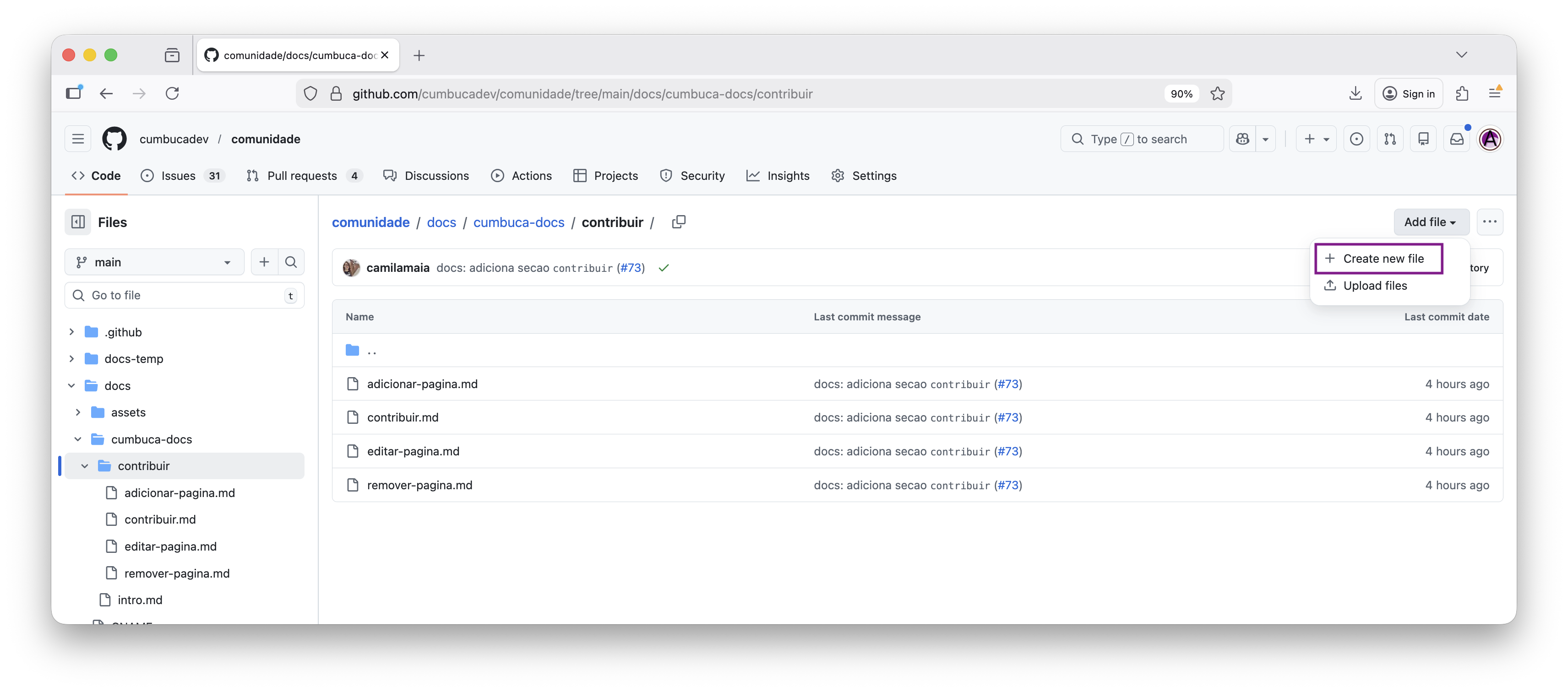1568x692 pixels.
Task: Open the notifications inbox
Action: point(1457,139)
